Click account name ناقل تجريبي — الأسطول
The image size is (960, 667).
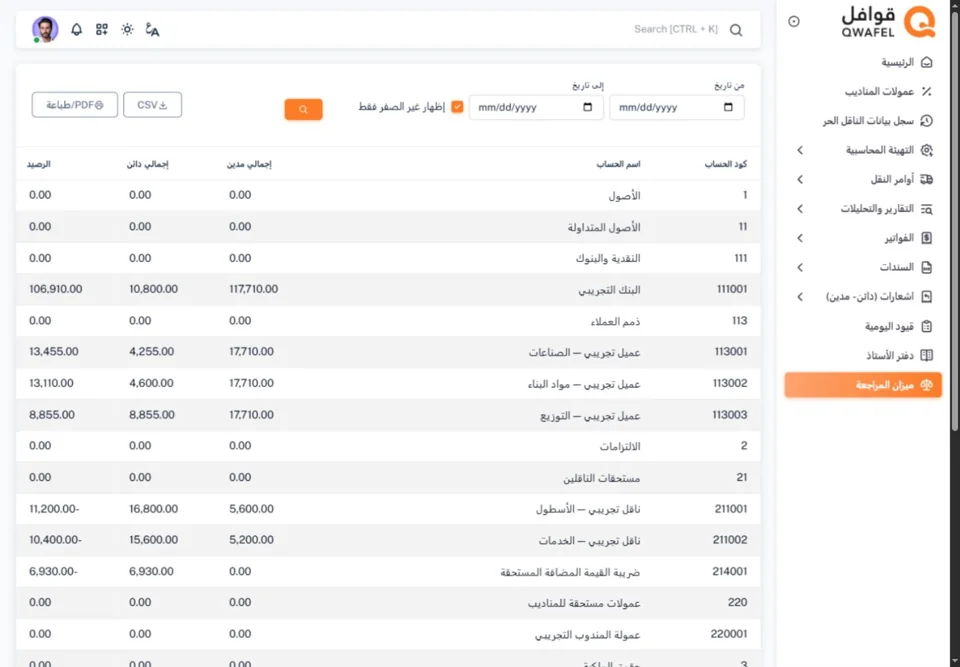pos(588,510)
